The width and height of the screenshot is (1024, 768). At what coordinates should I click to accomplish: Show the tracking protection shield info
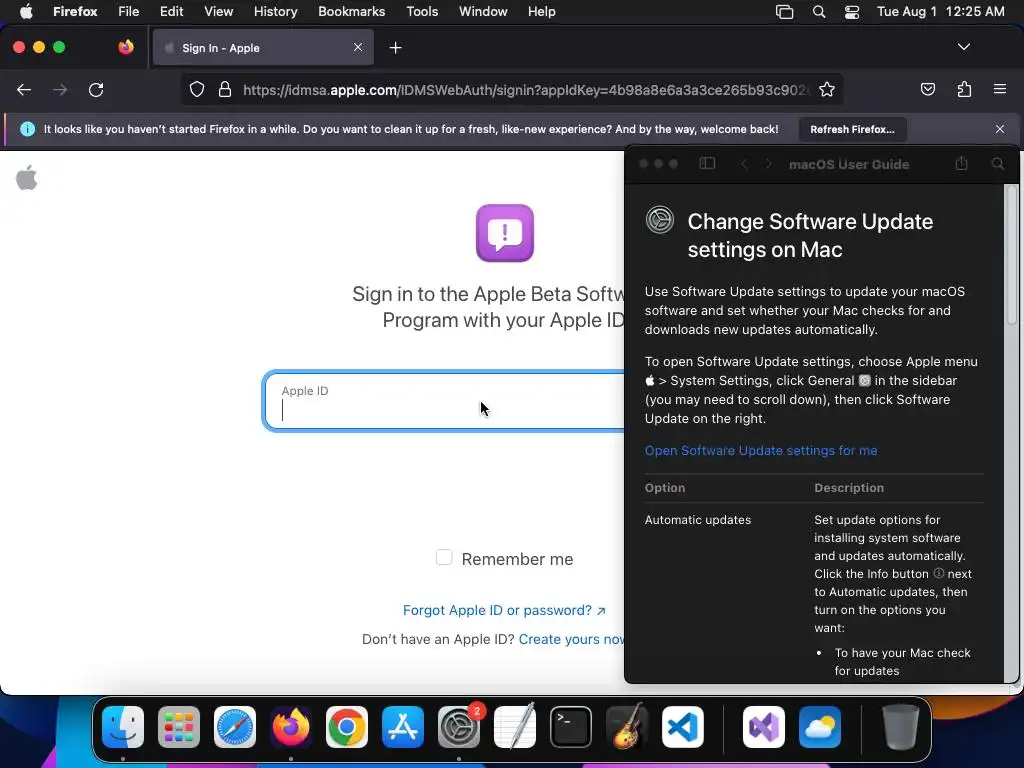(x=197, y=89)
